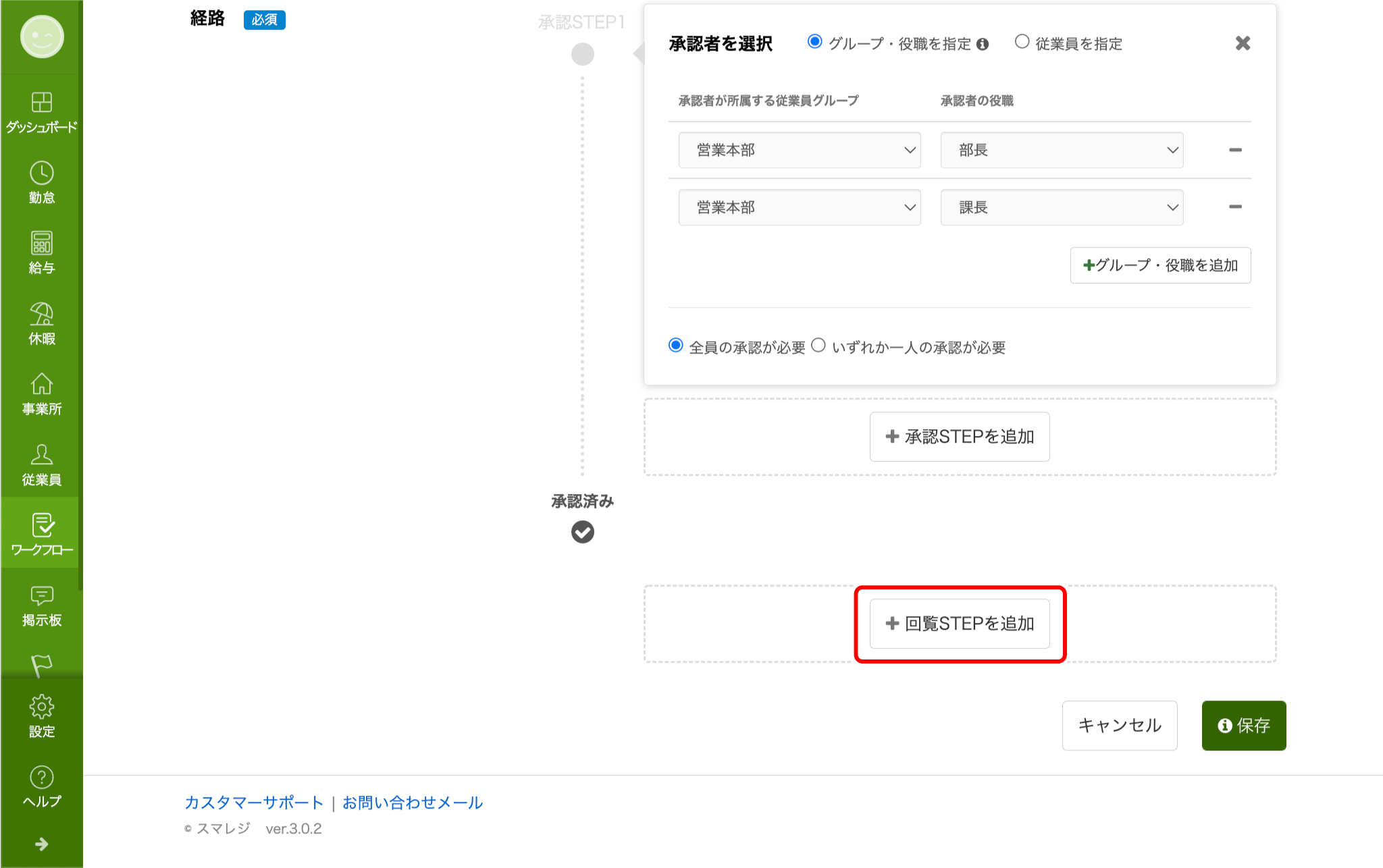
Task: Click +回覧STEPを追加 button
Action: pos(960,624)
